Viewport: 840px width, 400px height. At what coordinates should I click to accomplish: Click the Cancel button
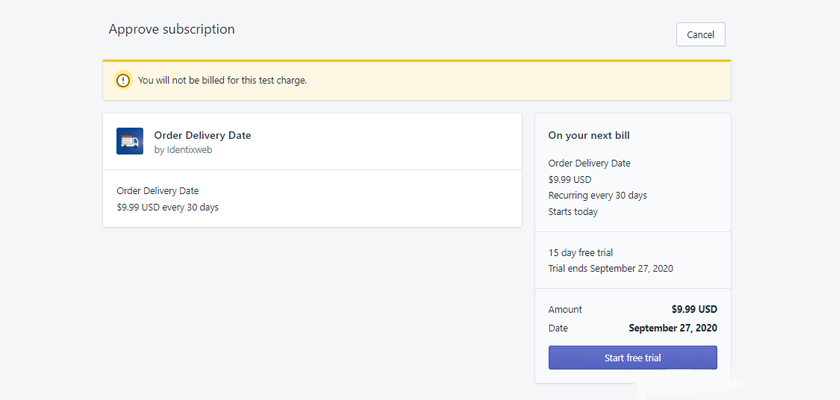(700, 34)
